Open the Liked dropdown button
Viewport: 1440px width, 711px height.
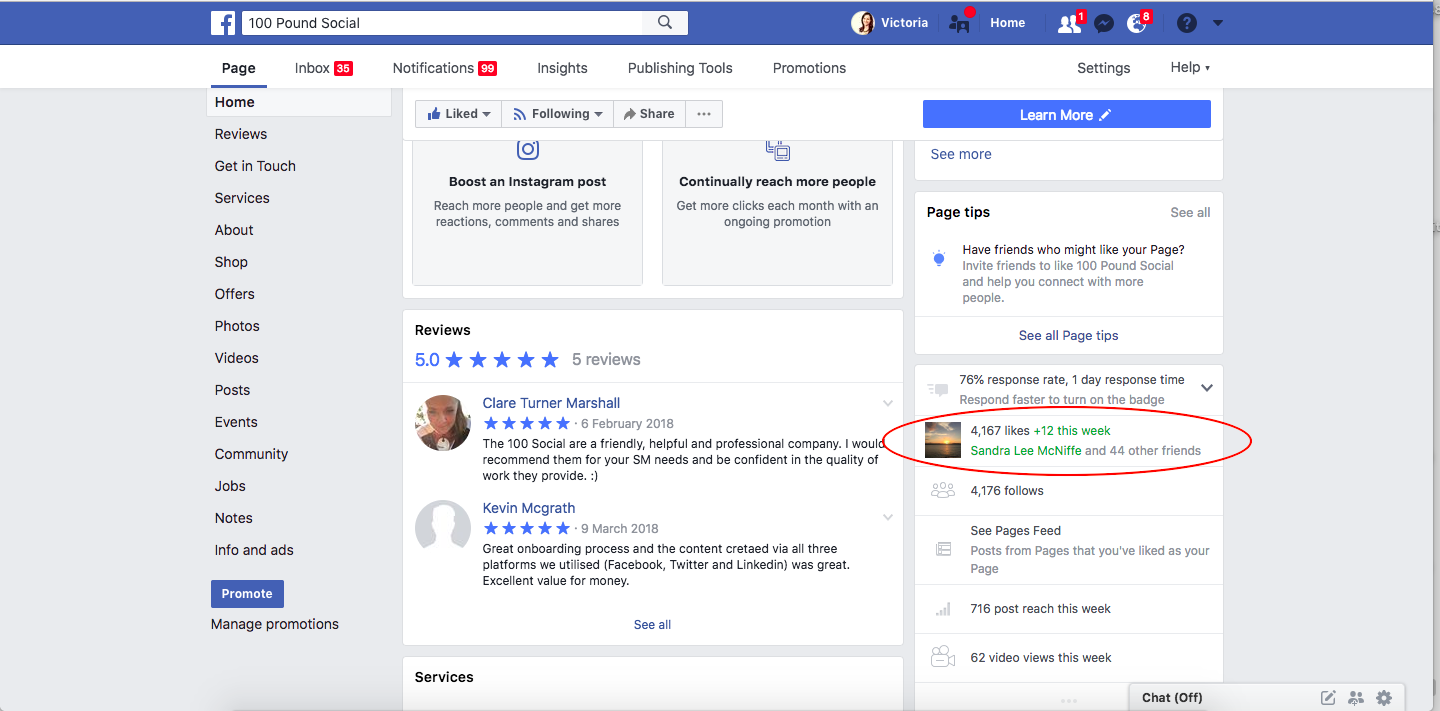458,114
